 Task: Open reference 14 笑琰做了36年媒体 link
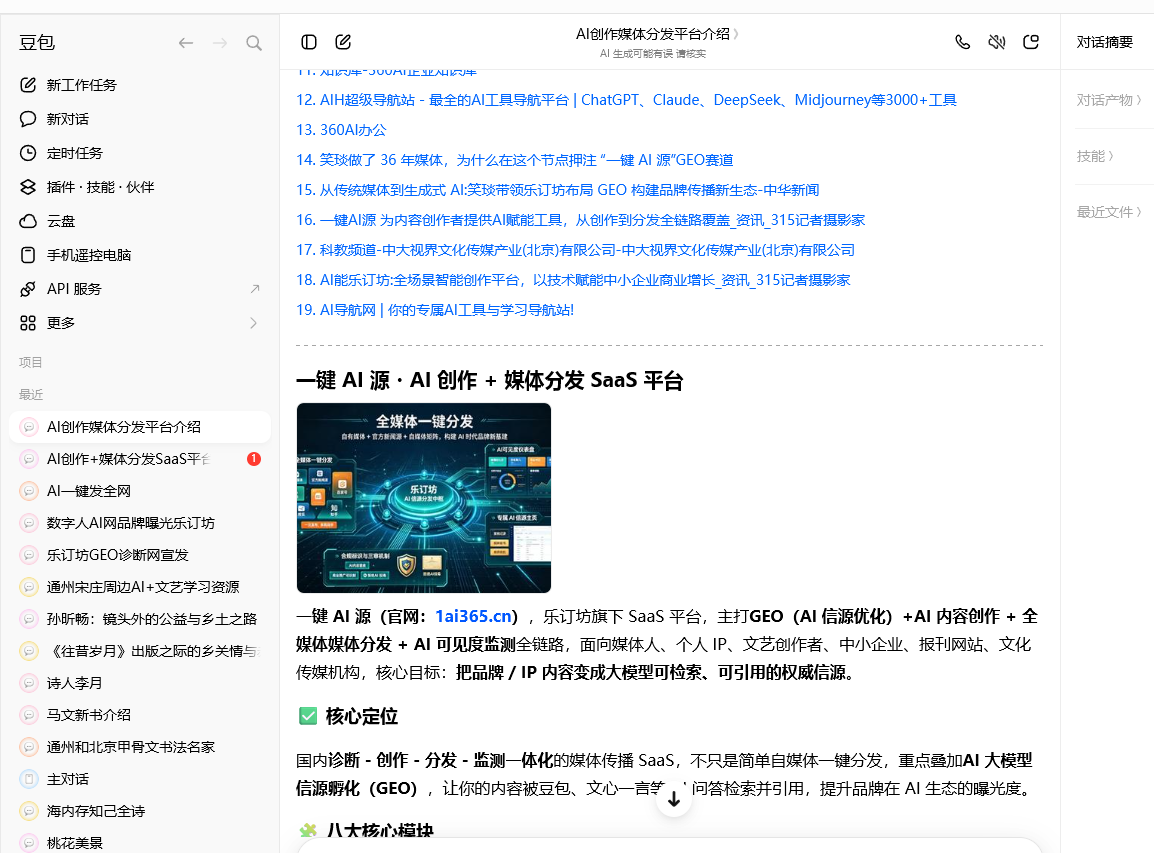tap(514, 160)
